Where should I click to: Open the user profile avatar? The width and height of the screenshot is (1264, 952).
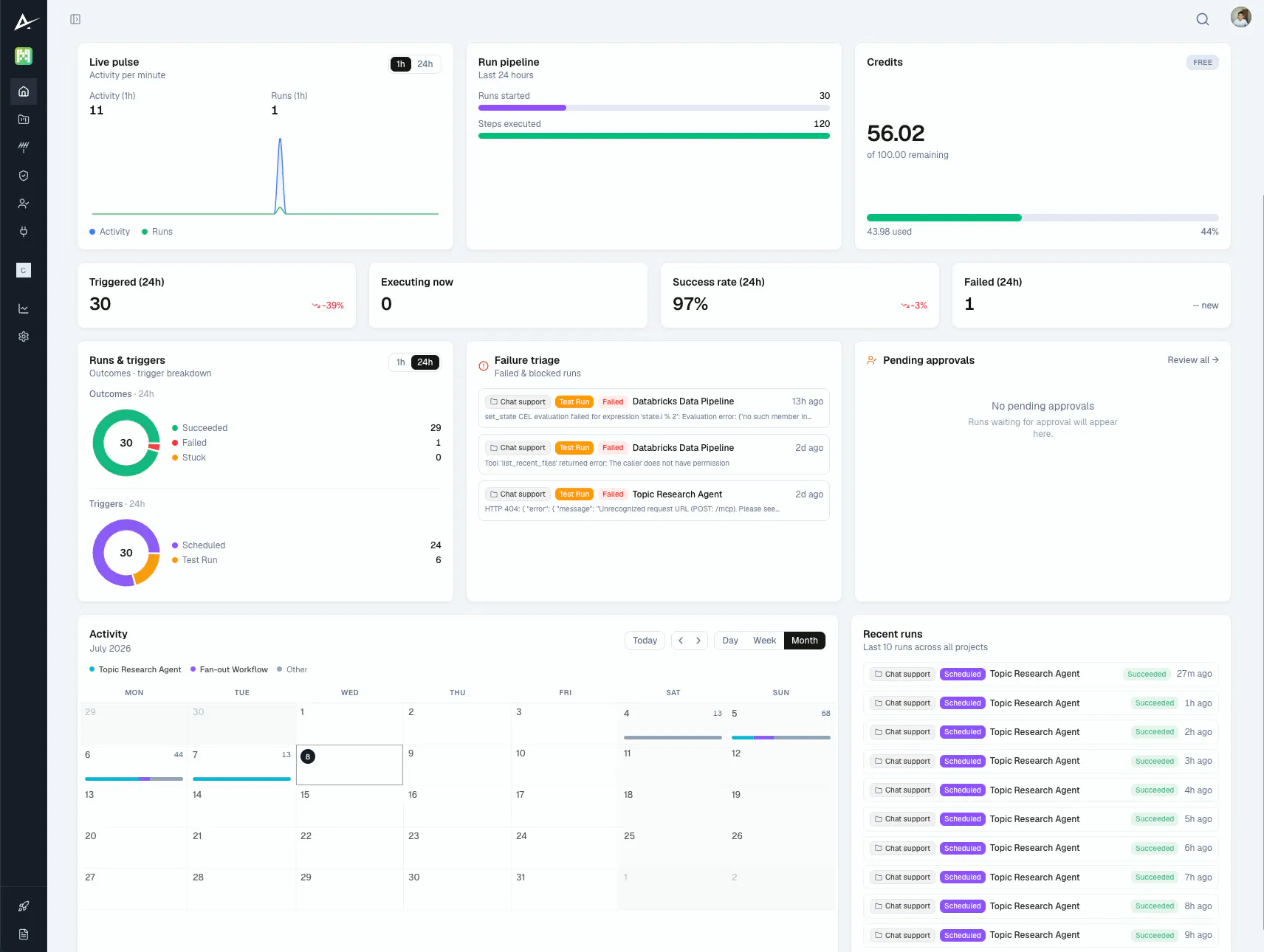click(x=1241, y=17)
